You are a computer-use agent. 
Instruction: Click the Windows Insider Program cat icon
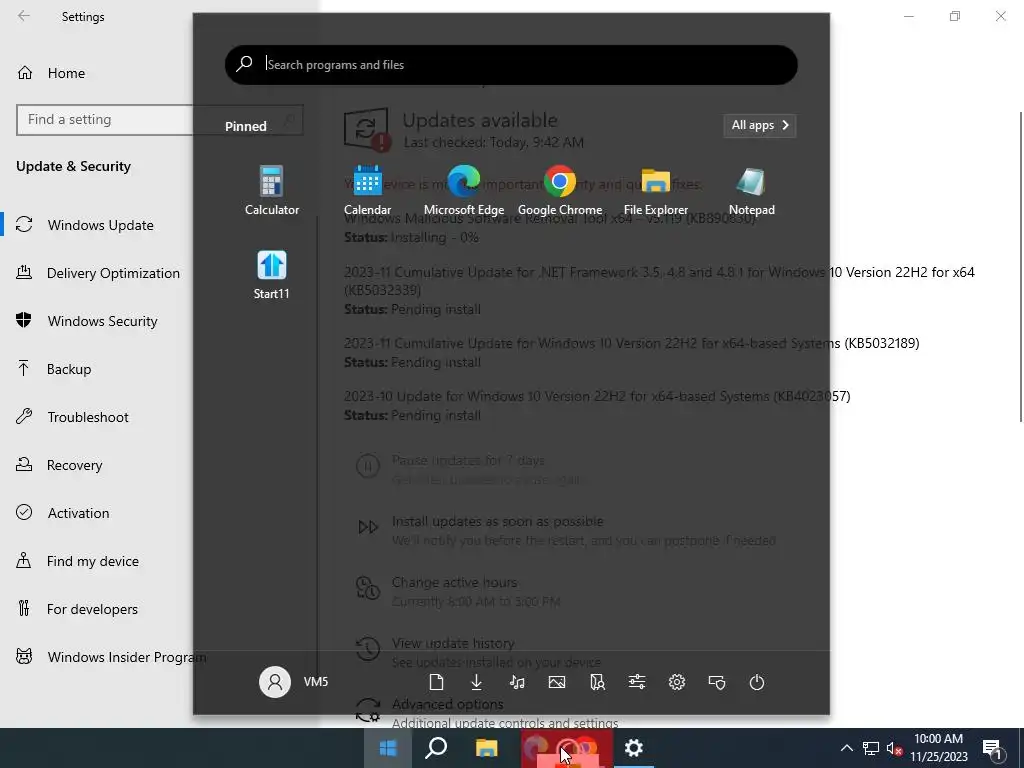pyautogui.click(x=24, y=656)
